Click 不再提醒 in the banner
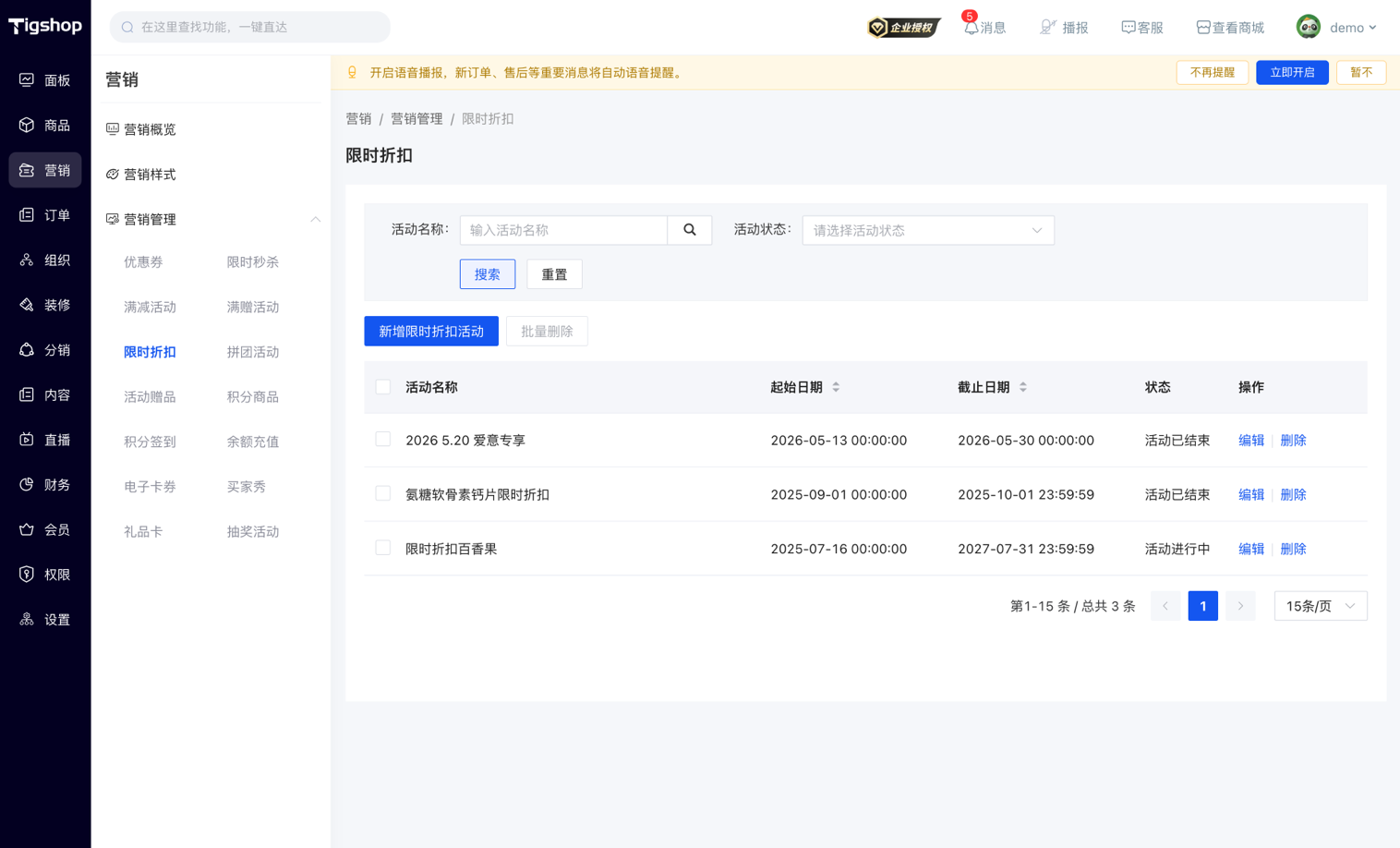The width and height of the screenshot is (1400, 848). pos(1213,72)
